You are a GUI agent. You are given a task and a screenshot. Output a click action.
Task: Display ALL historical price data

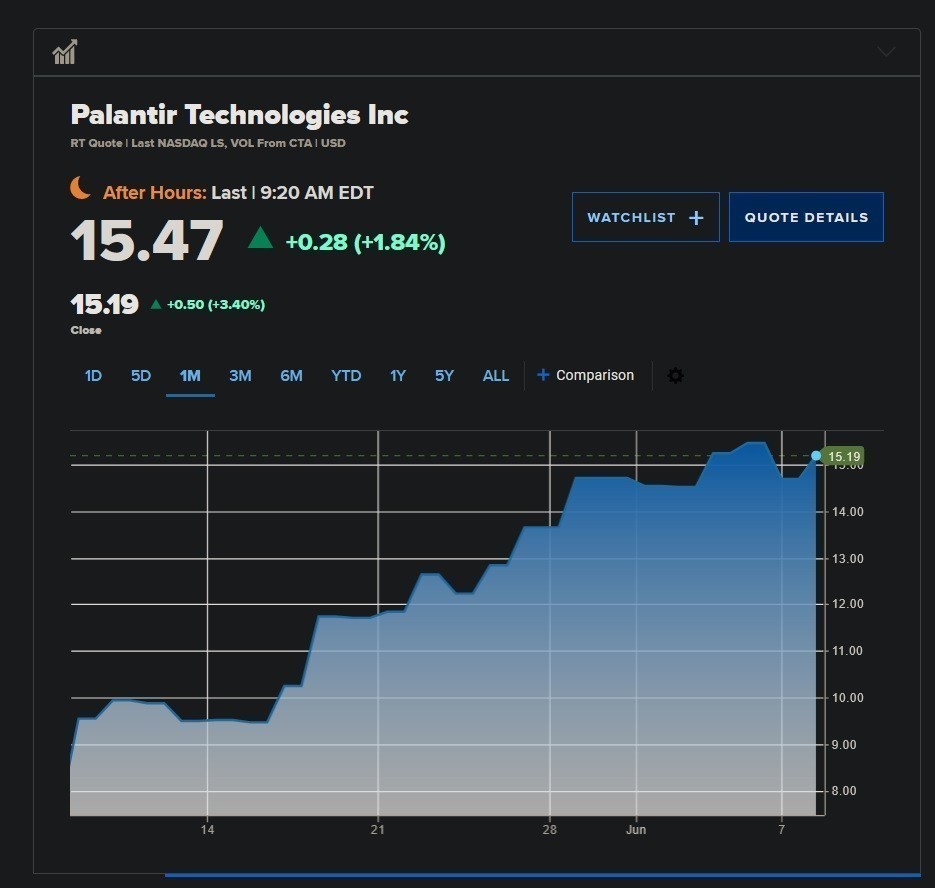[x=496, y=376]
